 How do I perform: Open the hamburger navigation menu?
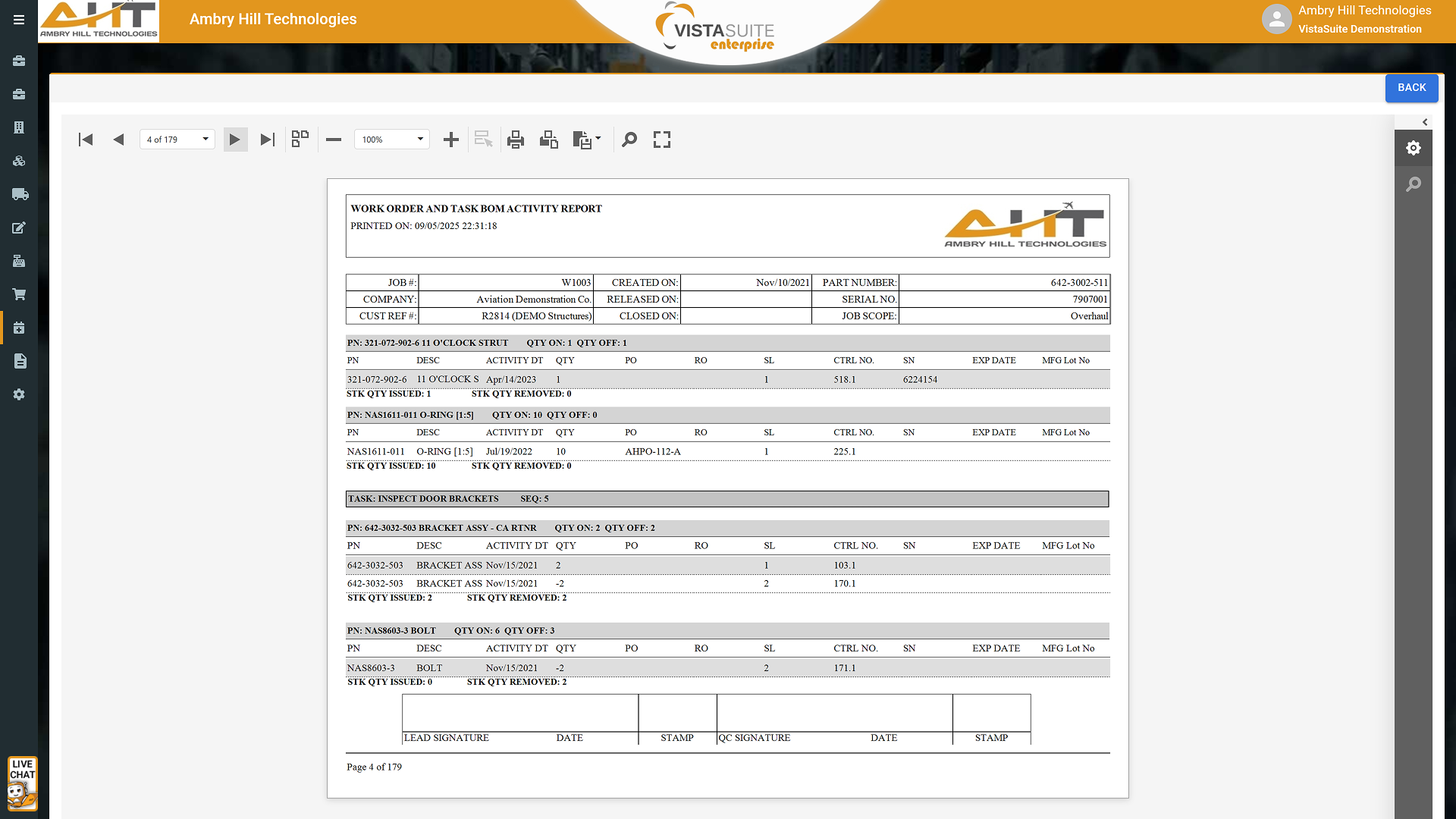[x=19, y=20]
